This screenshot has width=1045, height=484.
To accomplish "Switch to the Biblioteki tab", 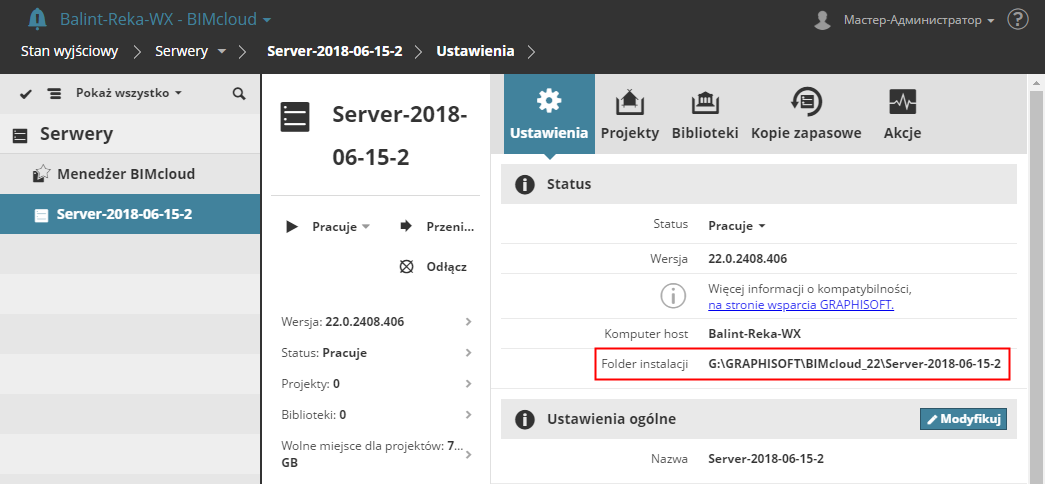I will (x=705, y=114).
